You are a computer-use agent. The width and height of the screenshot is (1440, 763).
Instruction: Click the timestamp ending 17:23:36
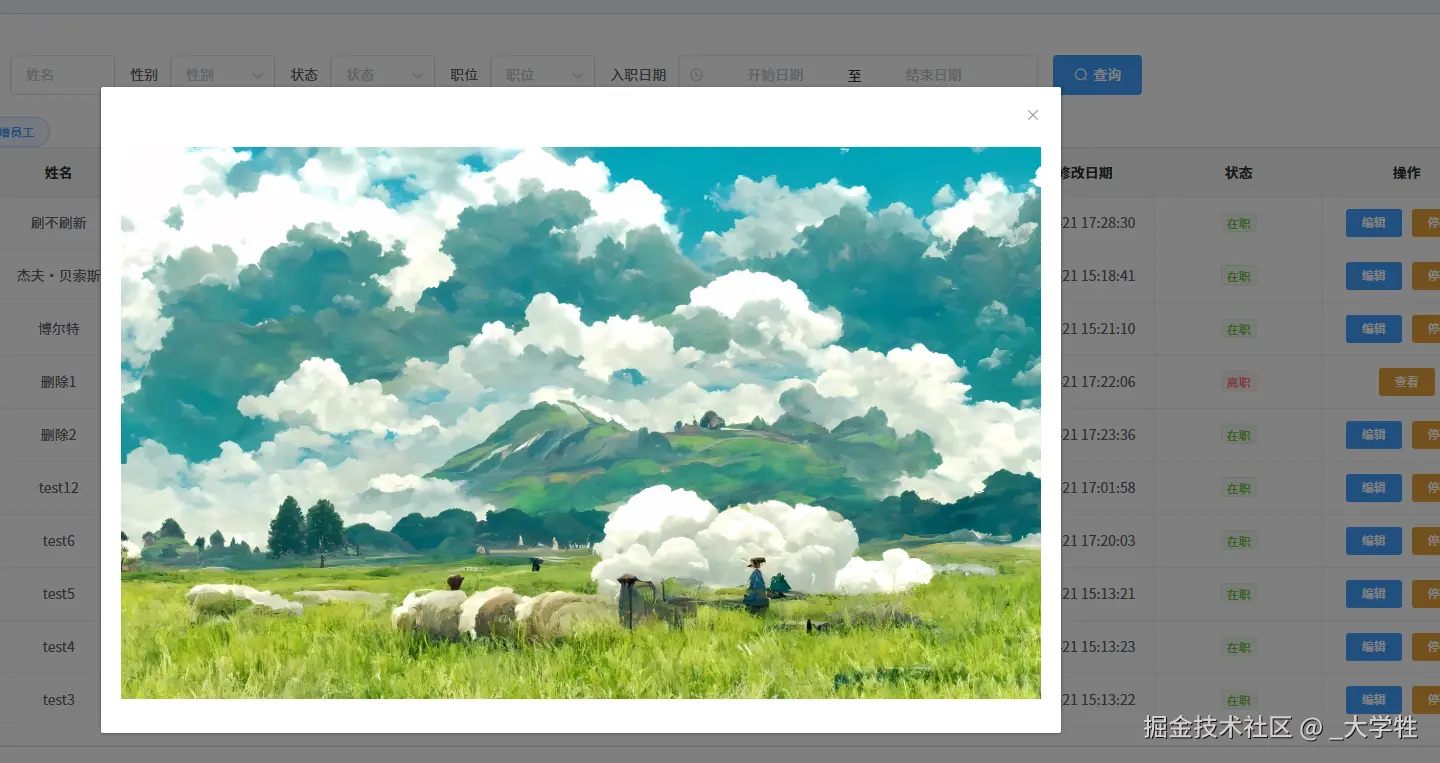1098,435
